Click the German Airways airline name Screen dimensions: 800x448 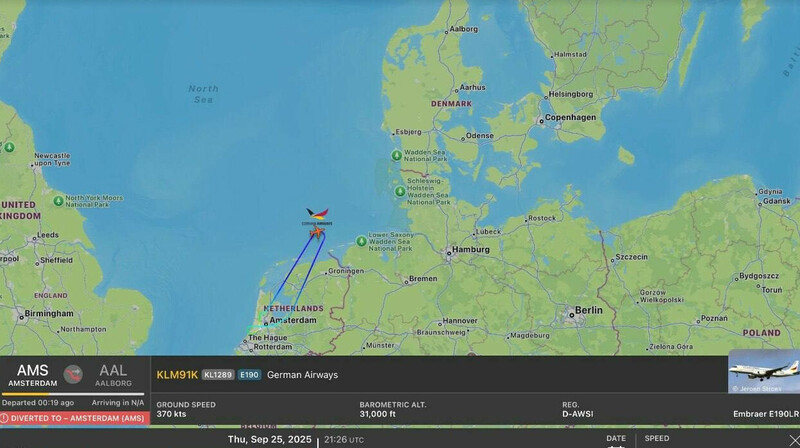[x=303, y=375]
